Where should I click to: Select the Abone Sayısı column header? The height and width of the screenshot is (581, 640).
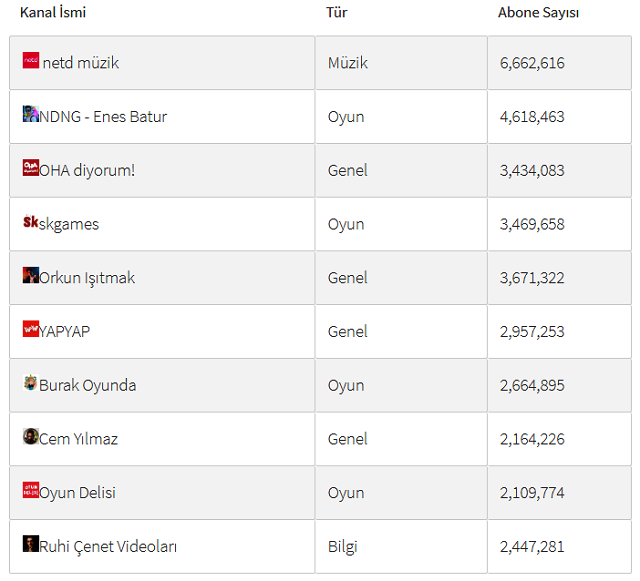[538, 13]
